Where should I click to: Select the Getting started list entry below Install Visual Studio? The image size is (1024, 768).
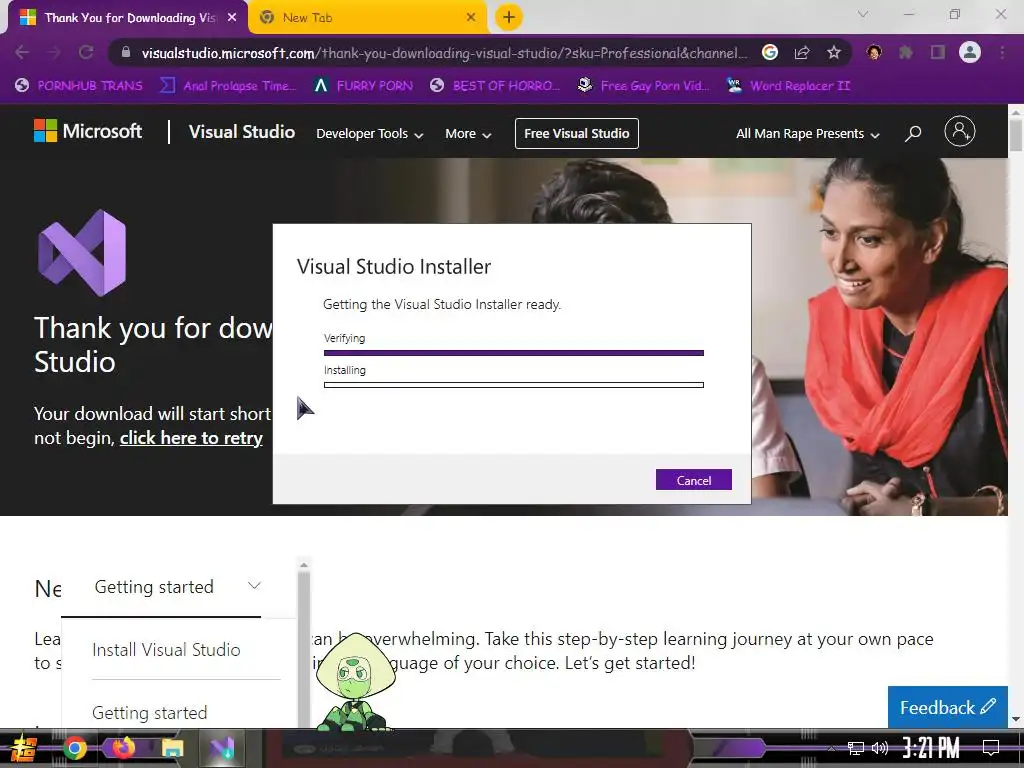click(150, 712)
